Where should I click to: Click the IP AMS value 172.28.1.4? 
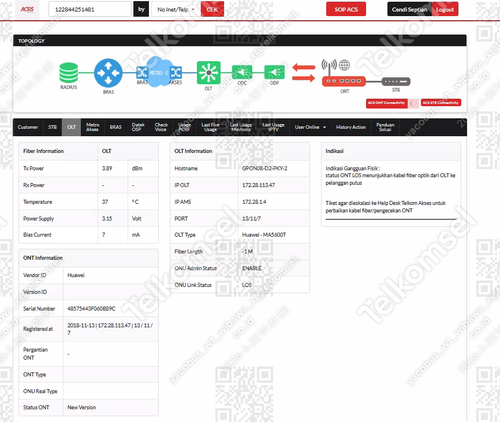[x=254, y=202]
